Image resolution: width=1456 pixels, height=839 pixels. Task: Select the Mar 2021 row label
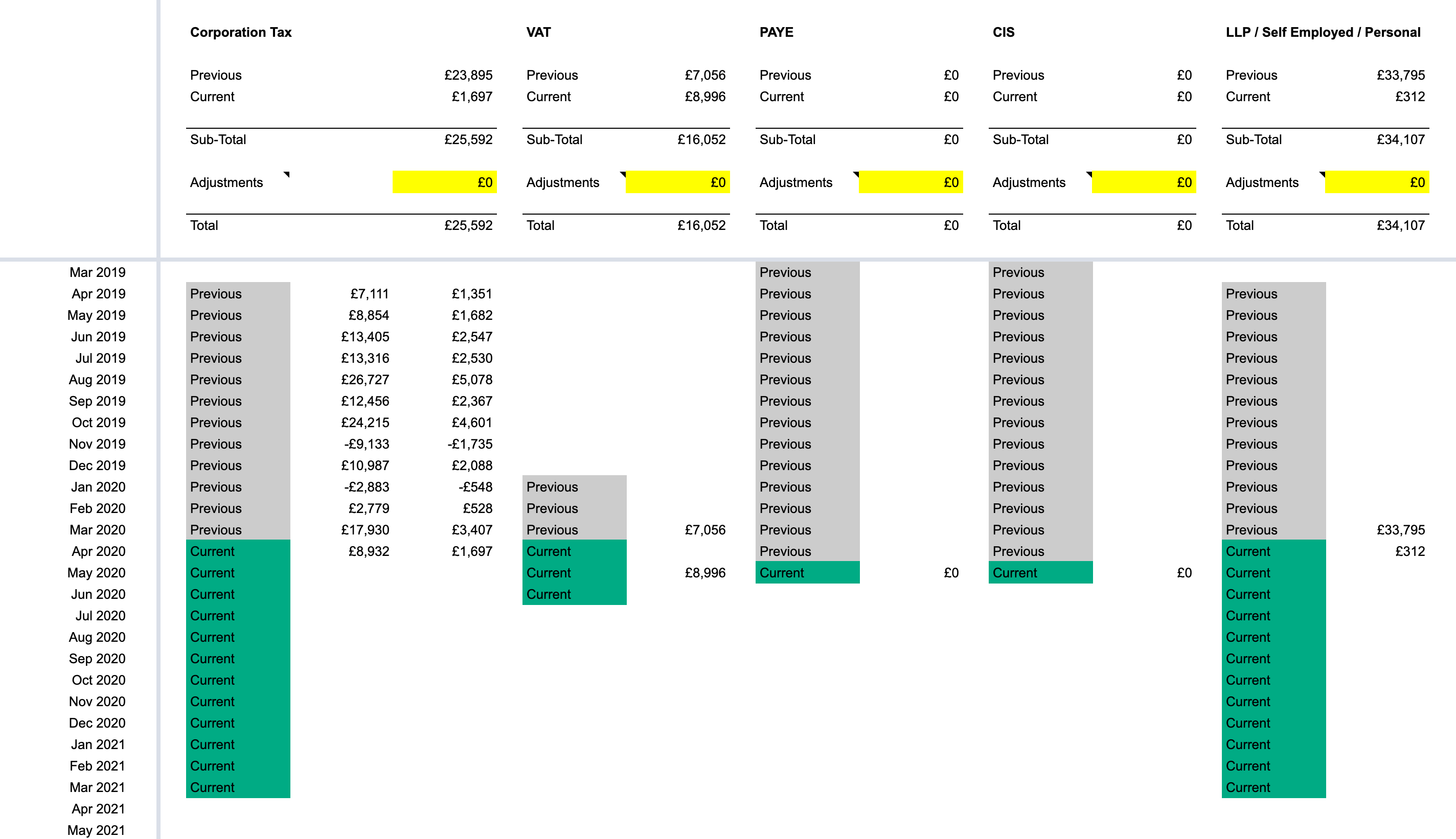98,788
